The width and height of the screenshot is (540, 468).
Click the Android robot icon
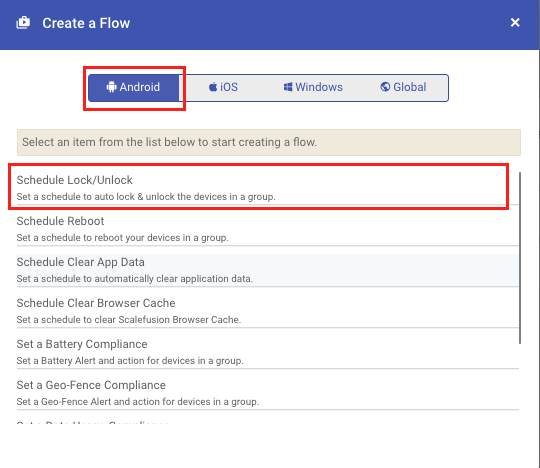[x=111, y=87]
